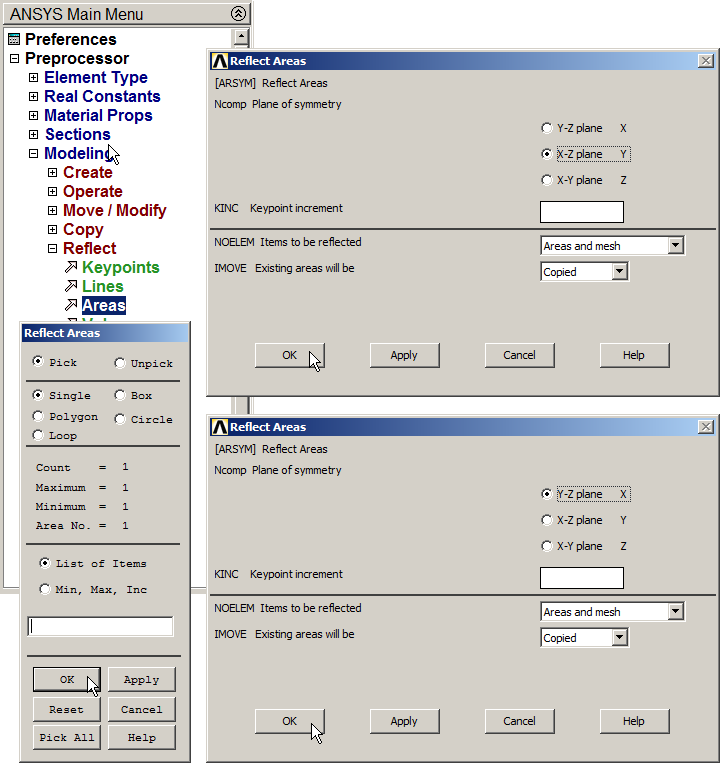Click the Pick All button
The image size is (720, 763).
tap(66, 738)
